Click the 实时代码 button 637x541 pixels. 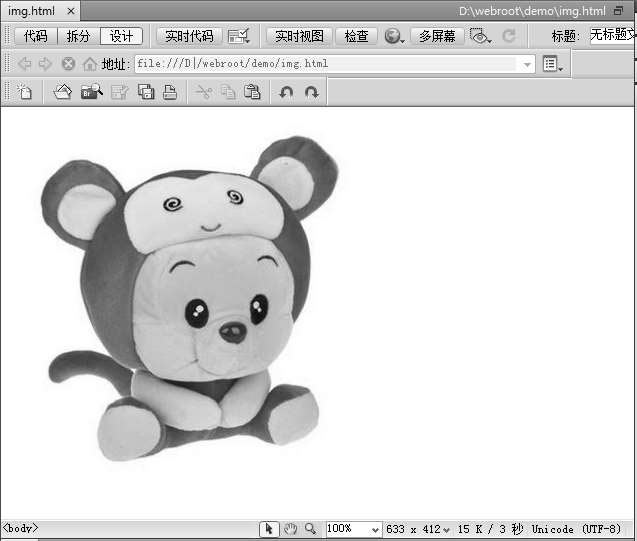(189, 36)
